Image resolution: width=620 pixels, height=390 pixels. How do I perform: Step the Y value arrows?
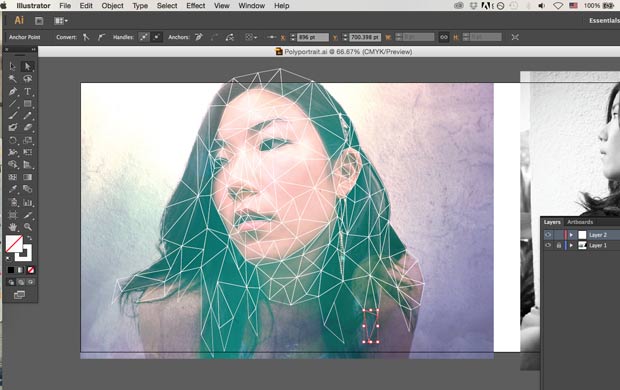[x=345, y=37]
